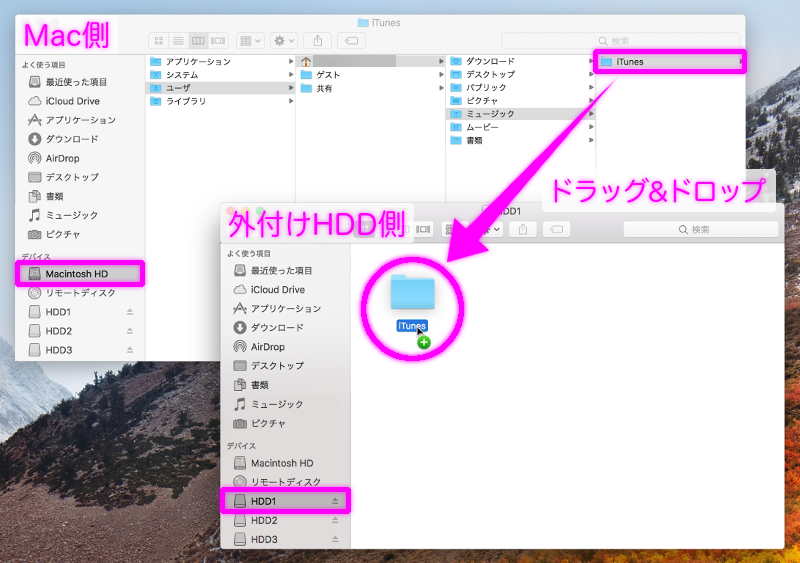Select デスクトップ folder in third column

click(521, 75)
